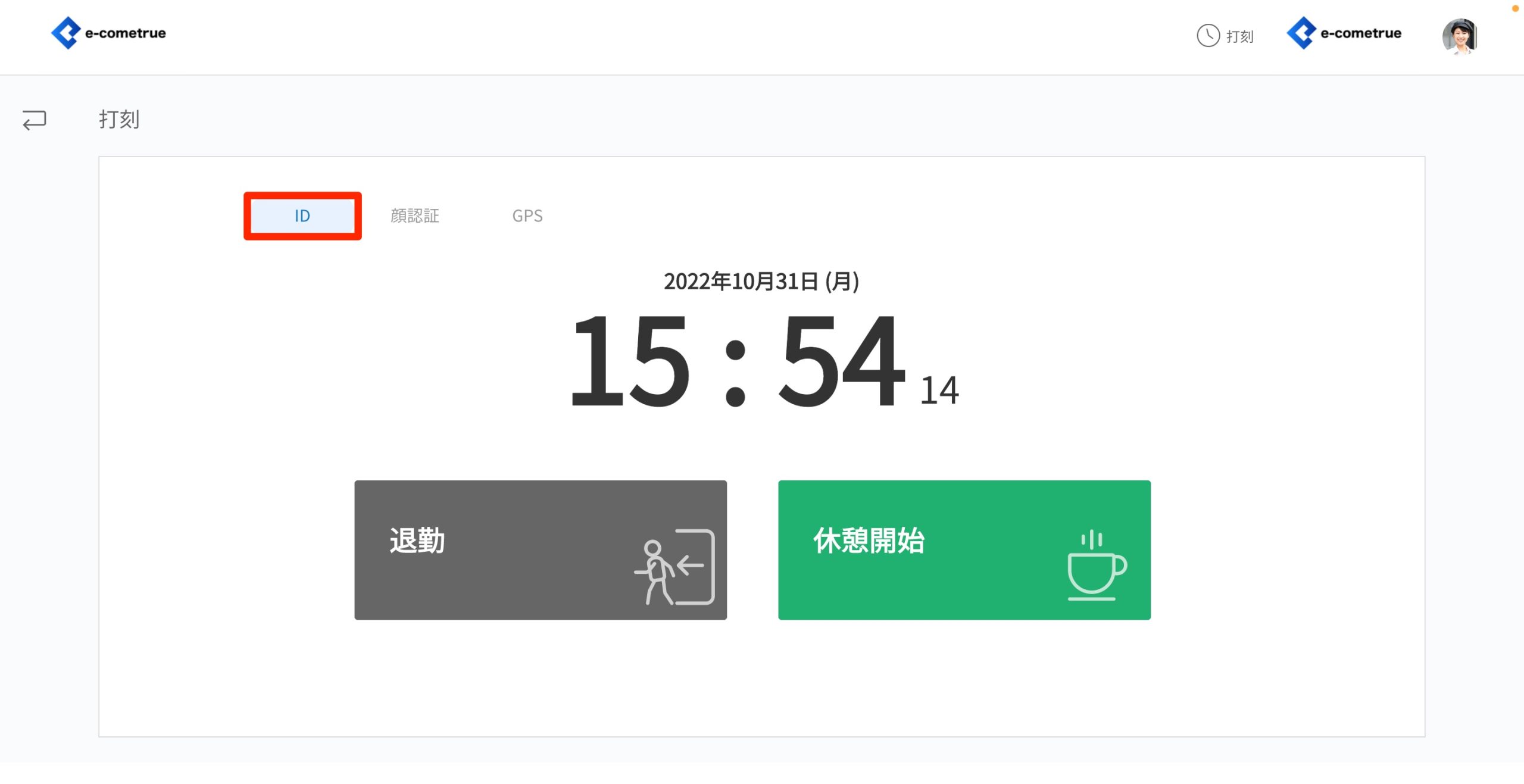
Task: Click the steaming coffee cup icon
Action: [x=1096, y=566]
